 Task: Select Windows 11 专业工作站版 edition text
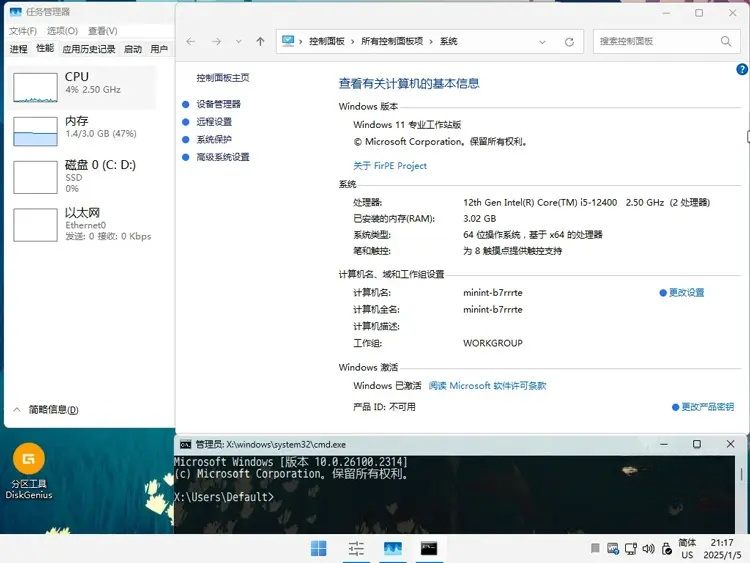[407, 125]
